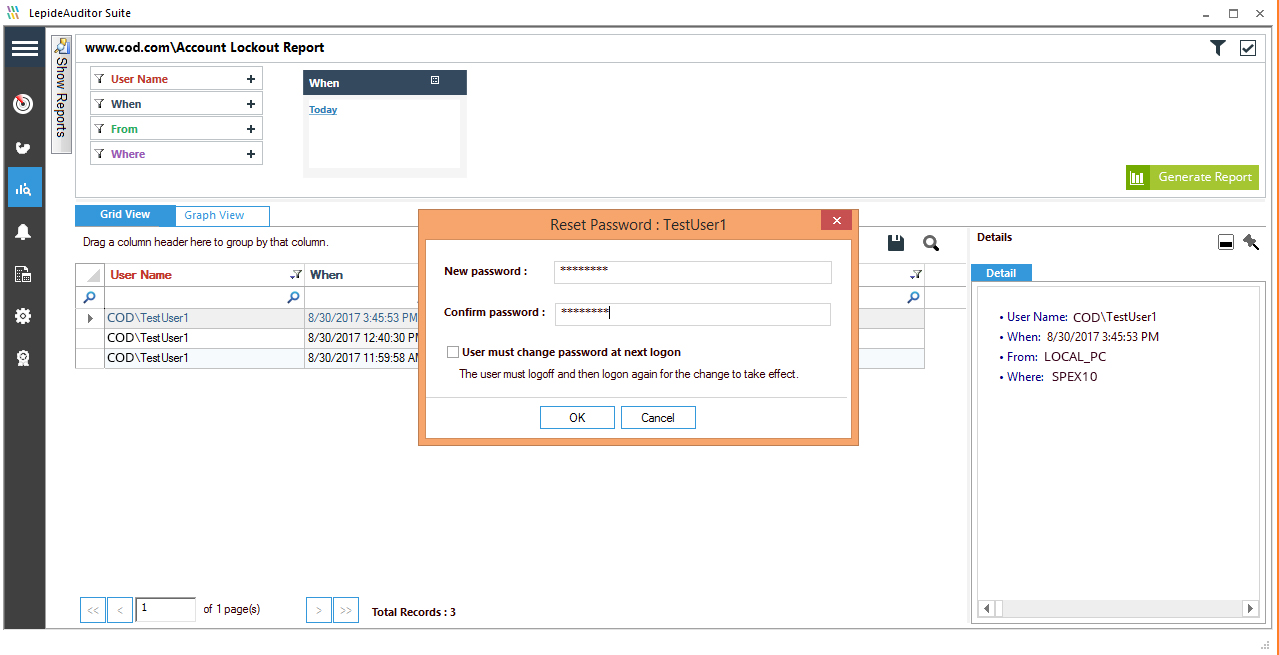Click the filter funnel icon on the User Name grid column
Image resolution: width=1279 pixels, height=655 pixels.
point(295,275)
